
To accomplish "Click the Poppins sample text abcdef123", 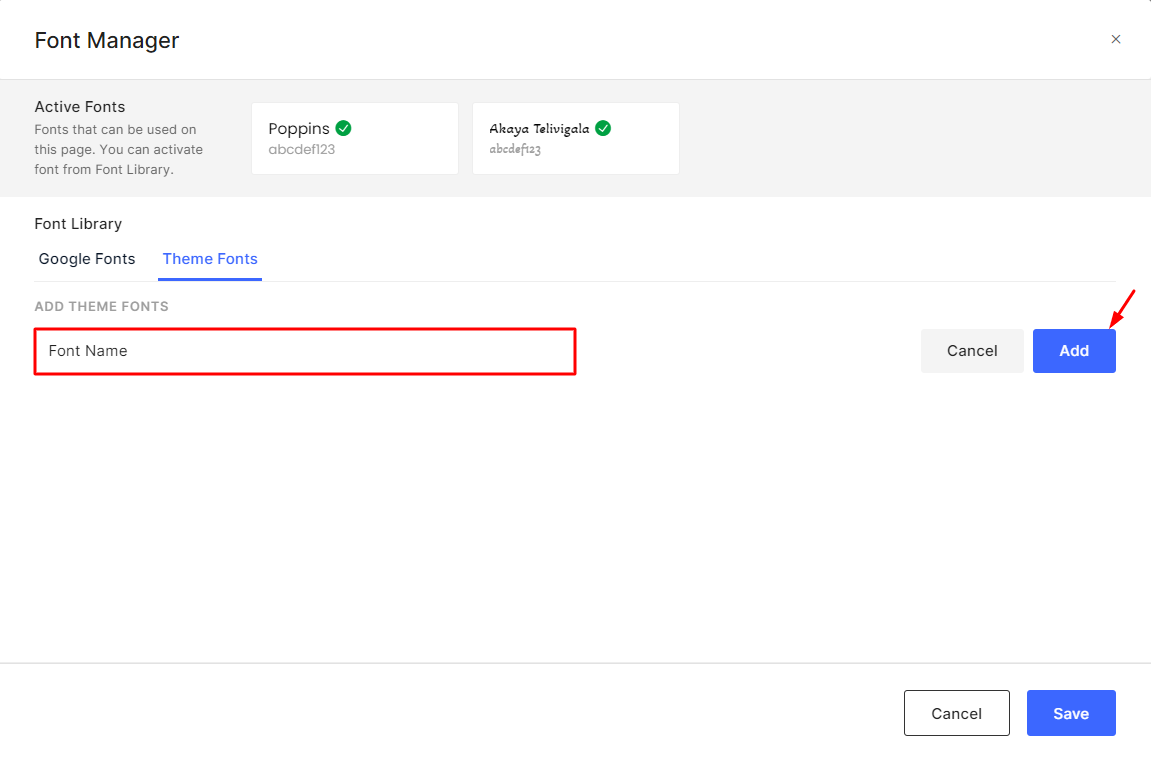I will [302, 149].
